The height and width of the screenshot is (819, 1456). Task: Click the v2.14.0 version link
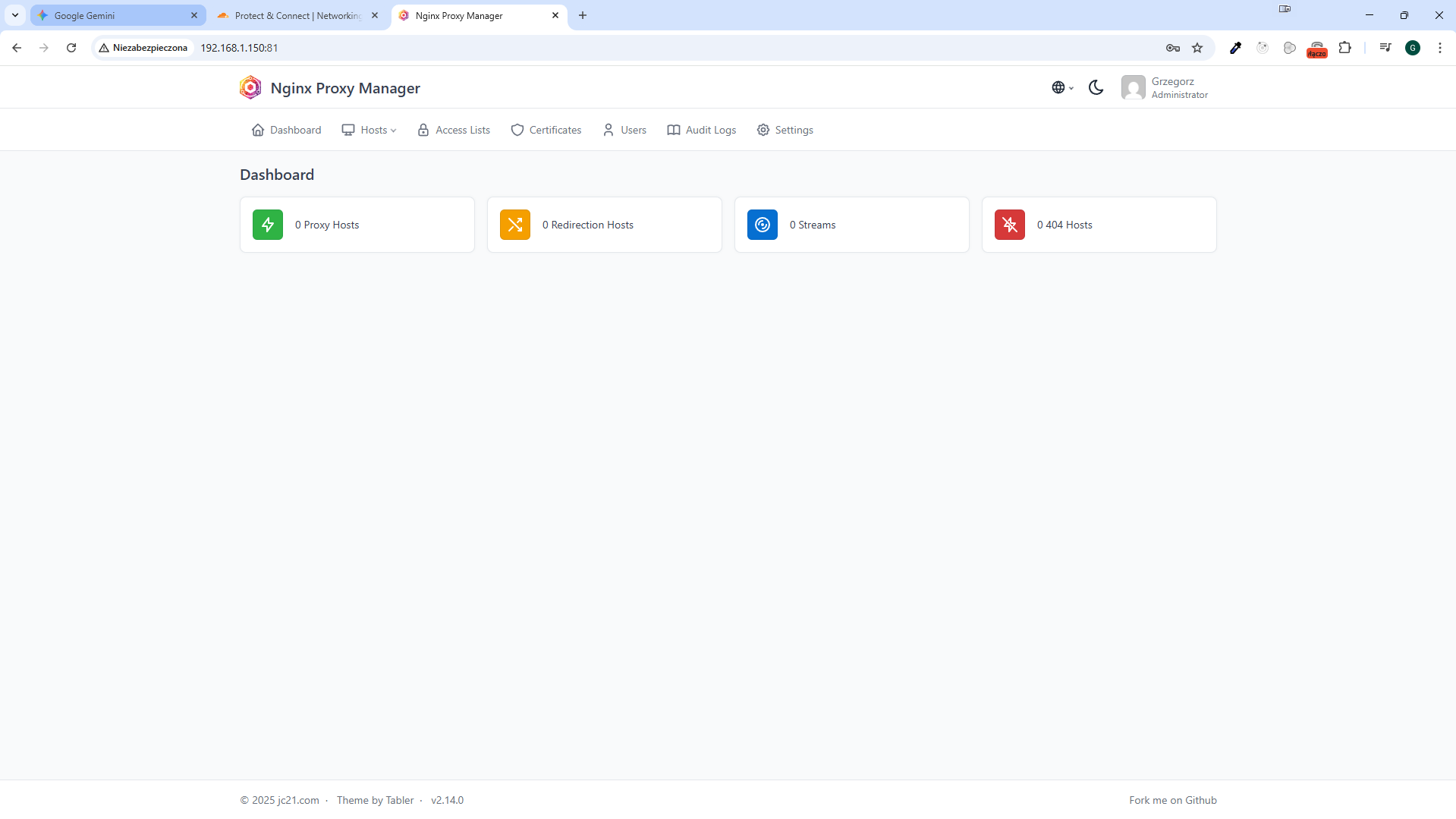pos(448,800)
